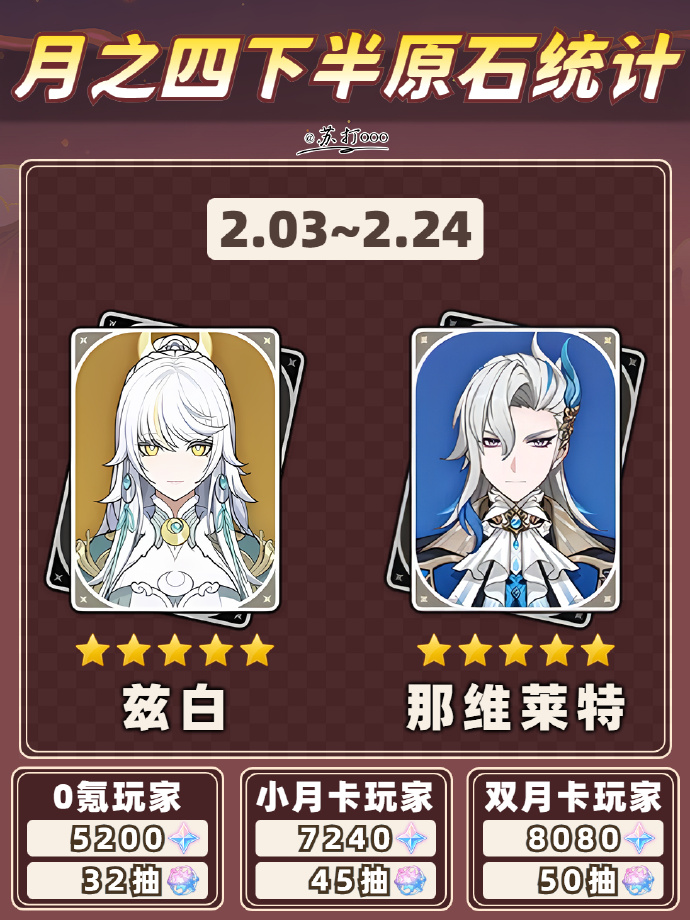Click the 月之四下半原石统计 title banner
690x920 pixels.
tap(345, 68)
